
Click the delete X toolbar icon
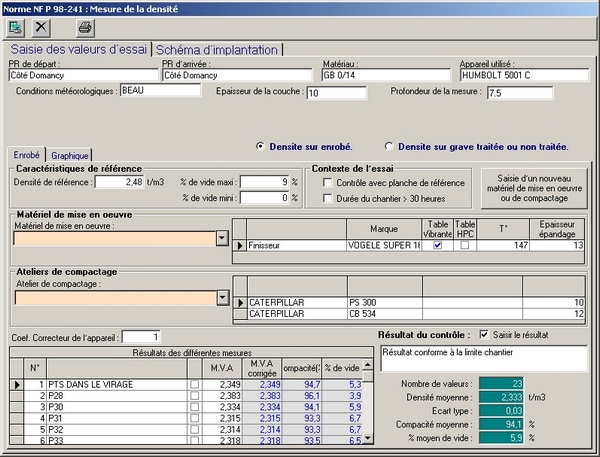[41, 26]
